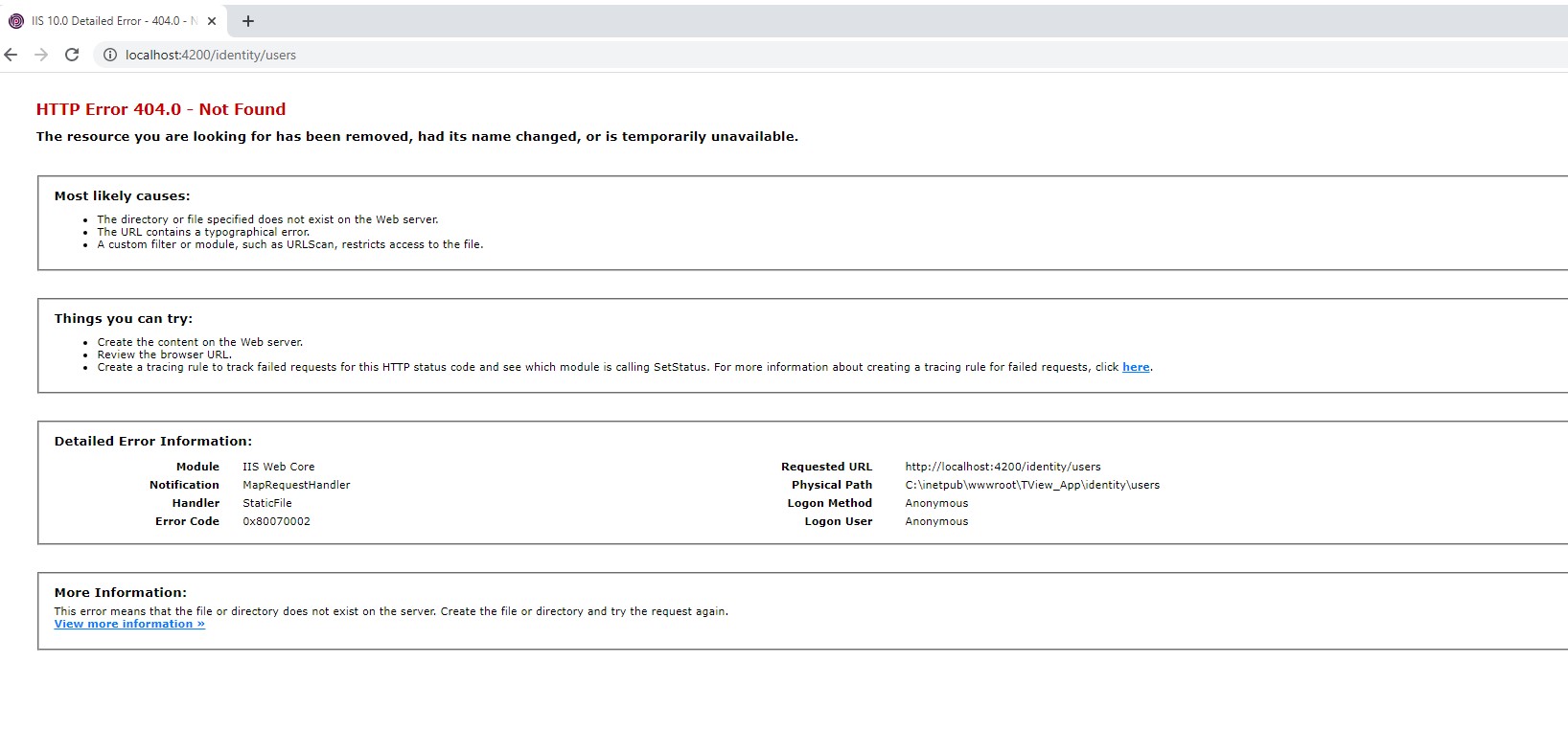
Task: Click the "Things you can try" heading
Action: coord(123,318)
